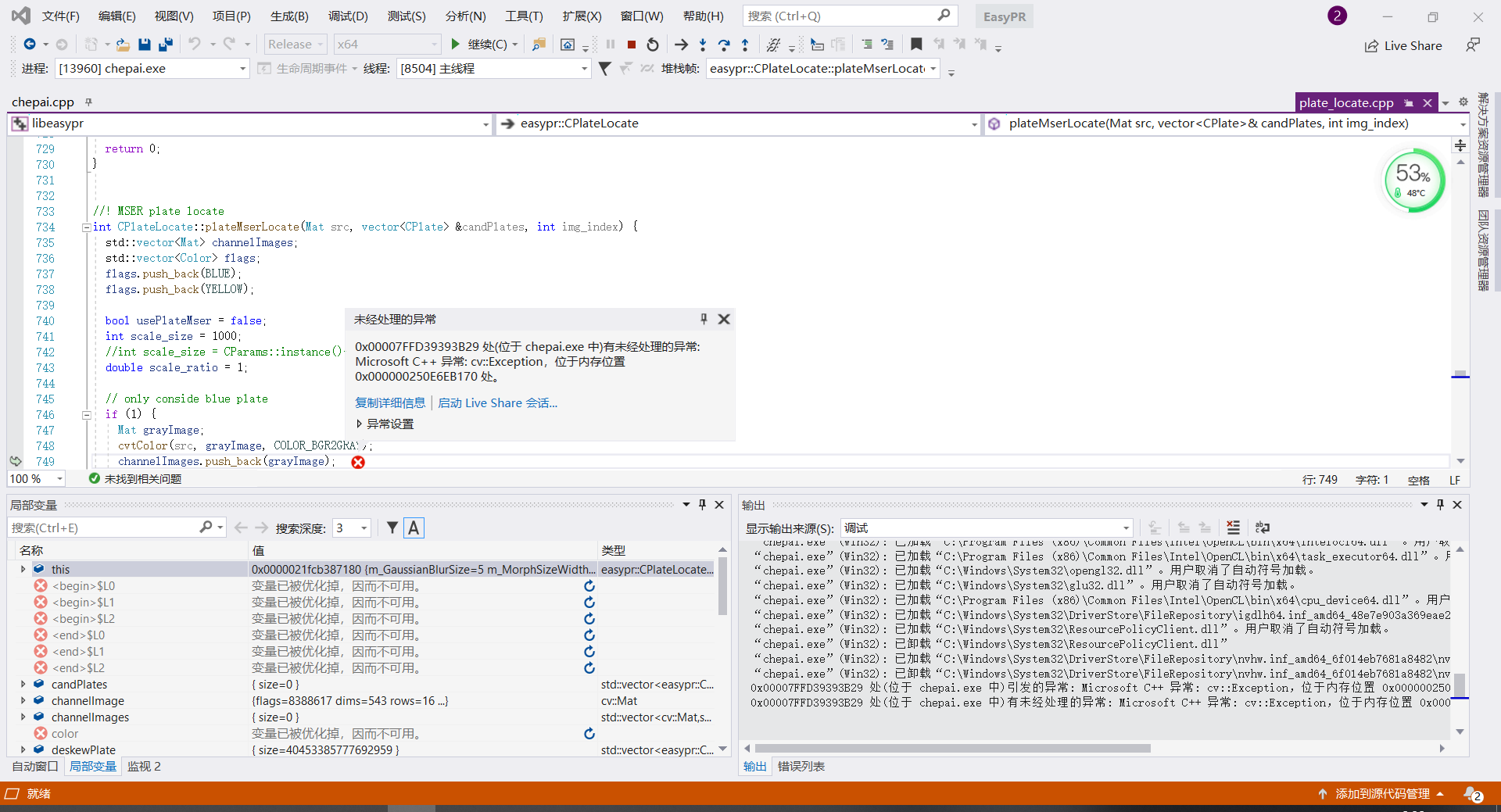
Task: Switch to the 自动窗口 tab
Action: [35, 767]
